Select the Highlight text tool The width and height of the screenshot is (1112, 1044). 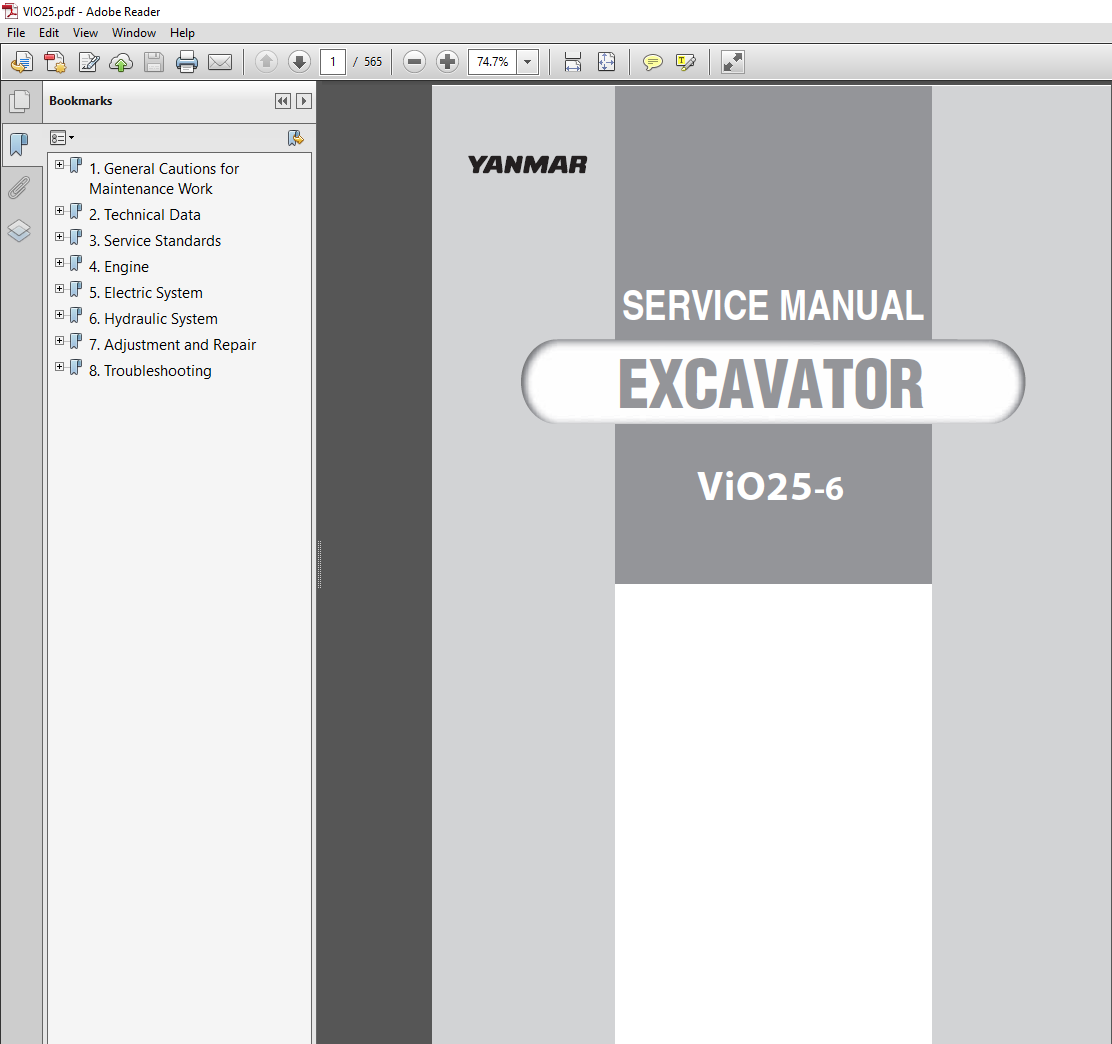[686, 62]
